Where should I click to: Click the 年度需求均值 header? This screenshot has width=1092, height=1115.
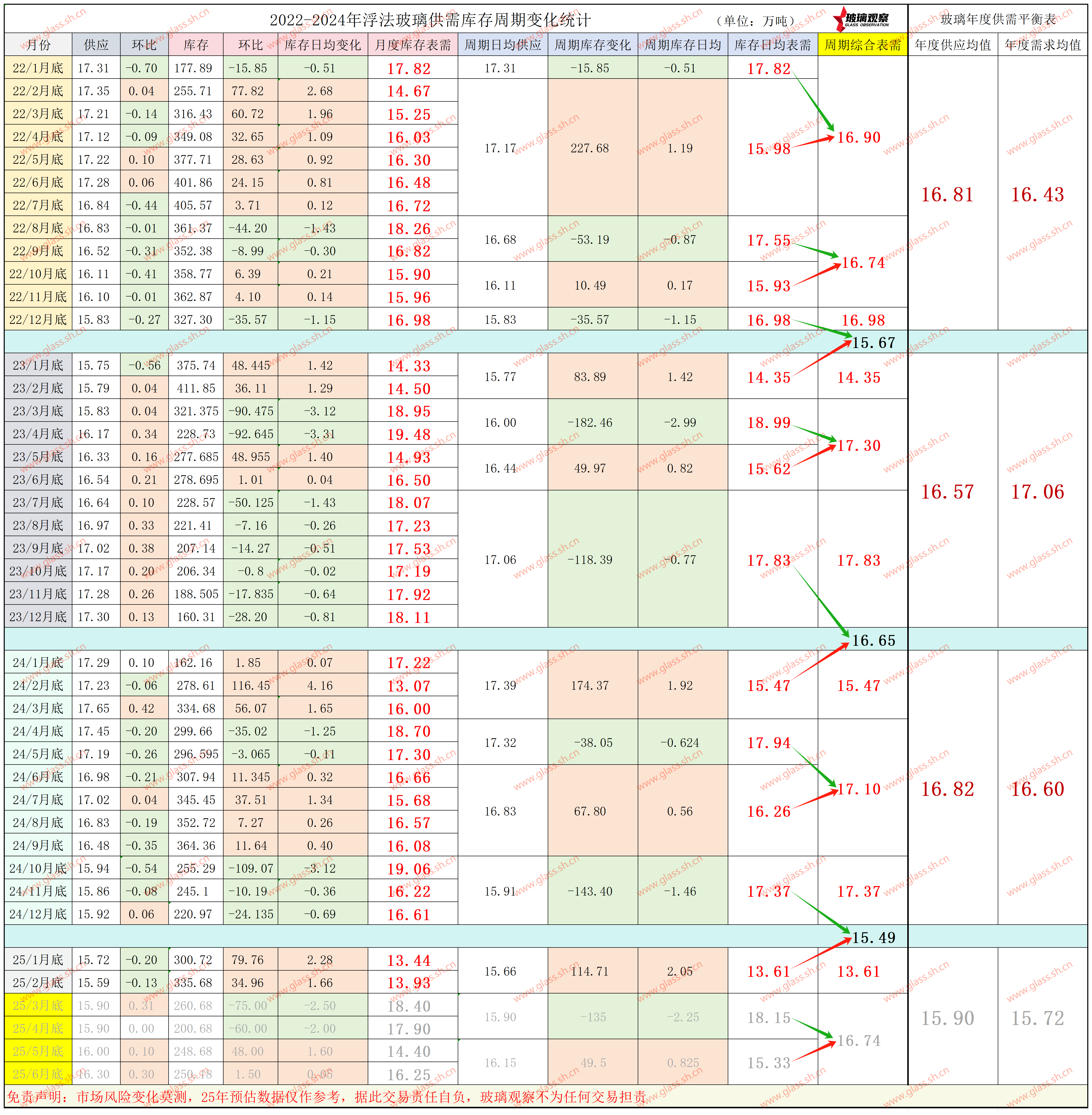tap(1043, 45)
